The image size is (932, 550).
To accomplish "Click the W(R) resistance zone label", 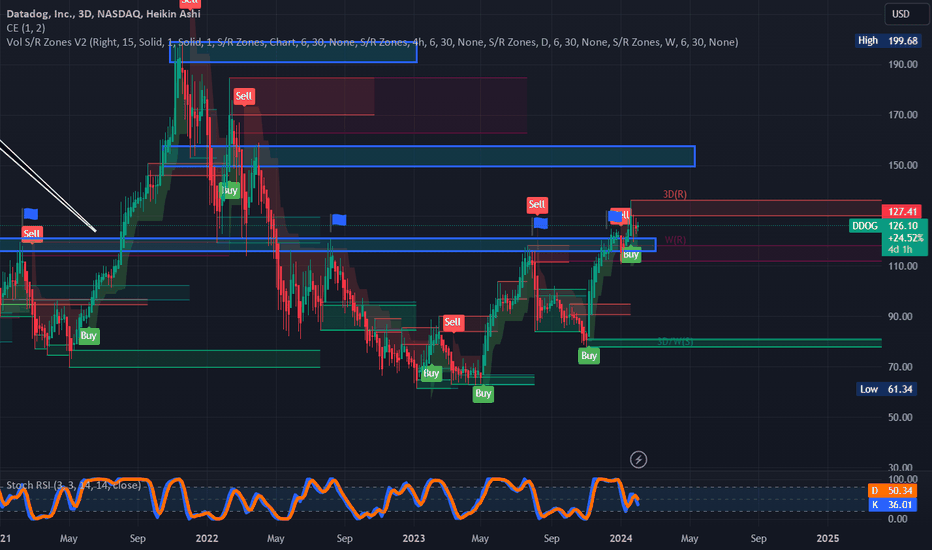I will tap(675, 240).
